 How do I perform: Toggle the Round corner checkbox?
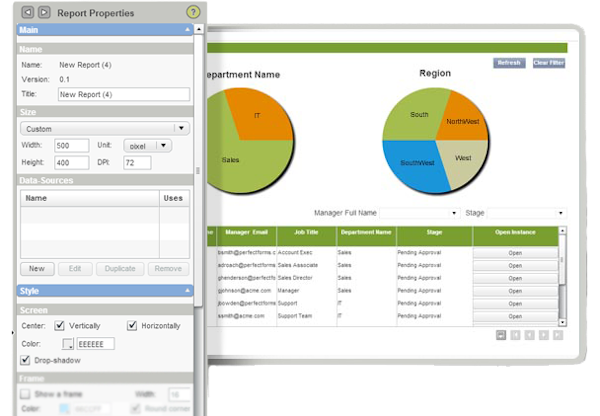click(x=135, y=408)
